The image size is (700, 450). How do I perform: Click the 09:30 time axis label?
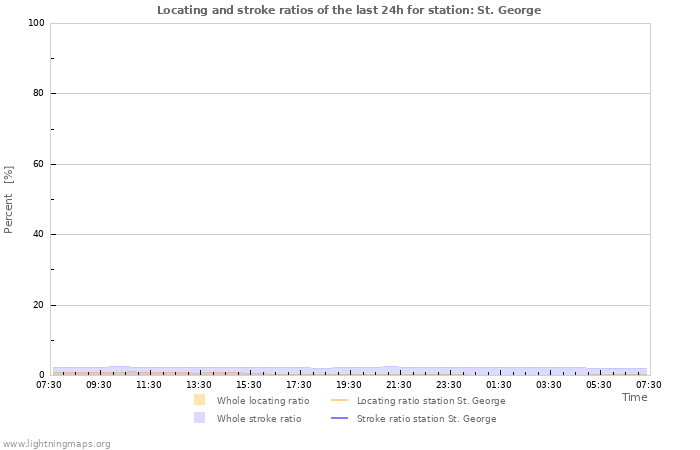99,384
